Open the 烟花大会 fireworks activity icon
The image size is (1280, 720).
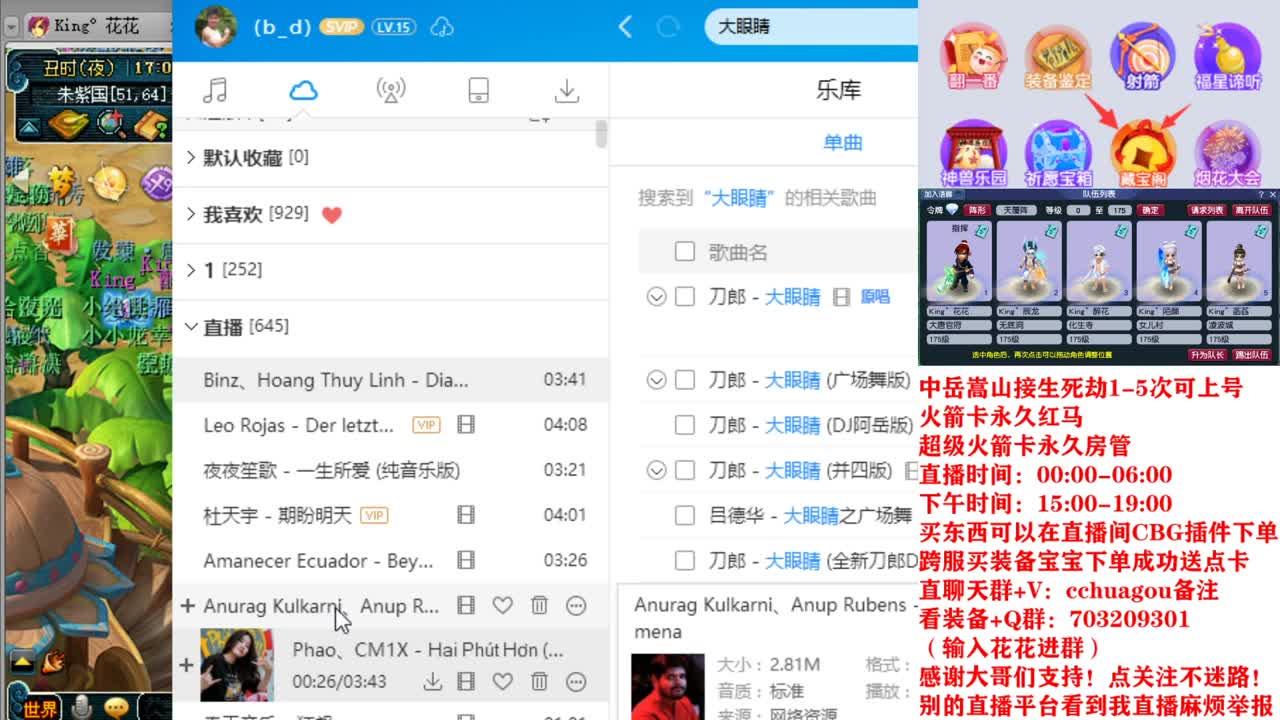1228,154
